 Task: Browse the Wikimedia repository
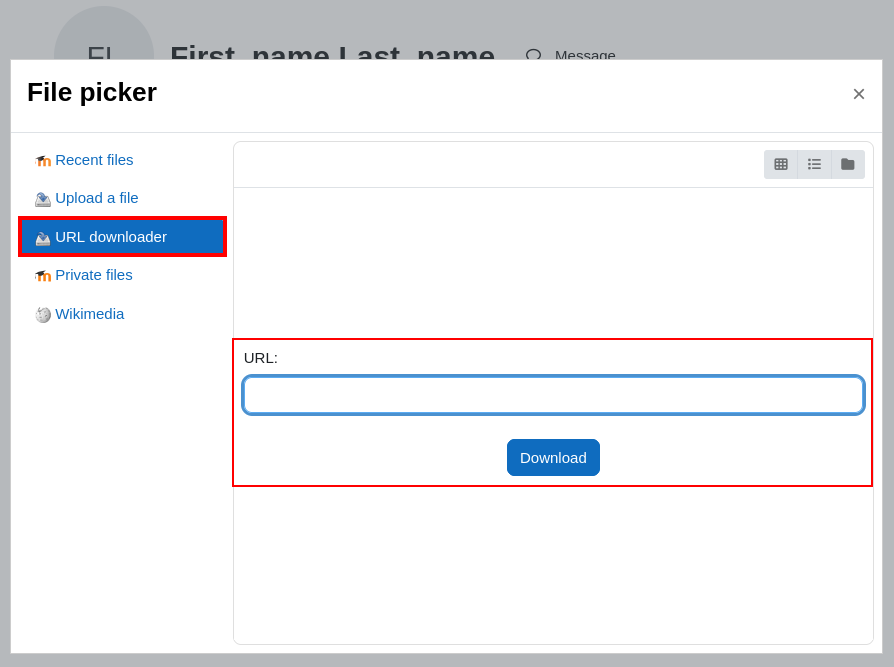click(90, 314)
